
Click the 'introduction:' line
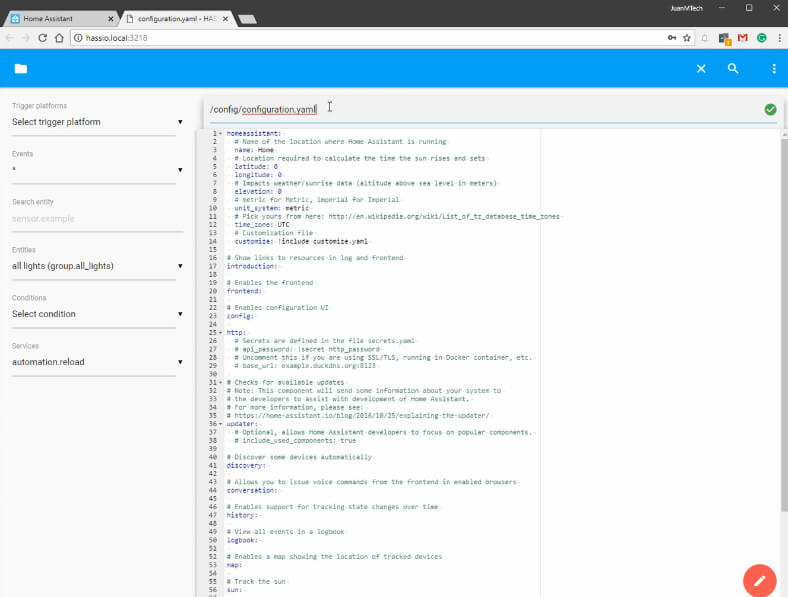pyautogui.click(x=251, y=266)
